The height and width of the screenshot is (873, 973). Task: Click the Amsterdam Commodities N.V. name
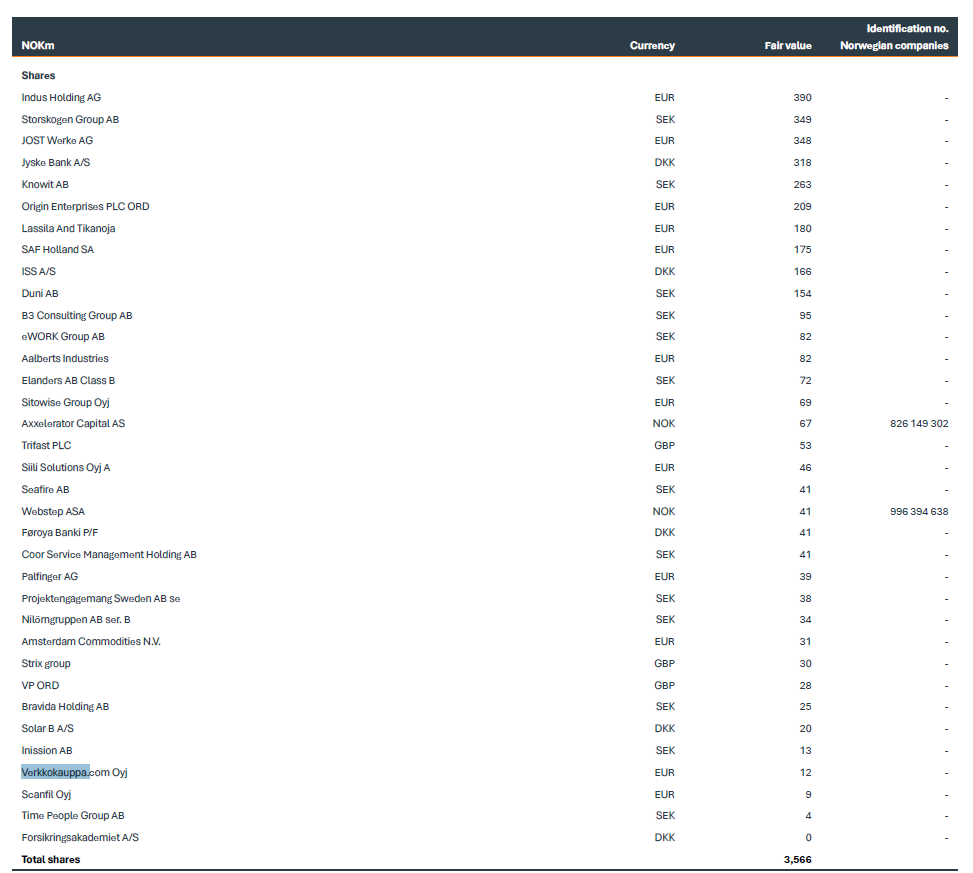pos(91,642)
